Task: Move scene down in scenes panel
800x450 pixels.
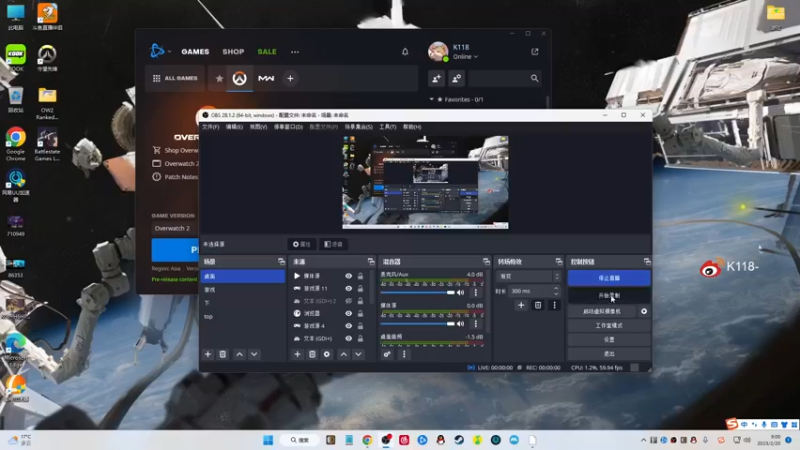Action: 254,354
